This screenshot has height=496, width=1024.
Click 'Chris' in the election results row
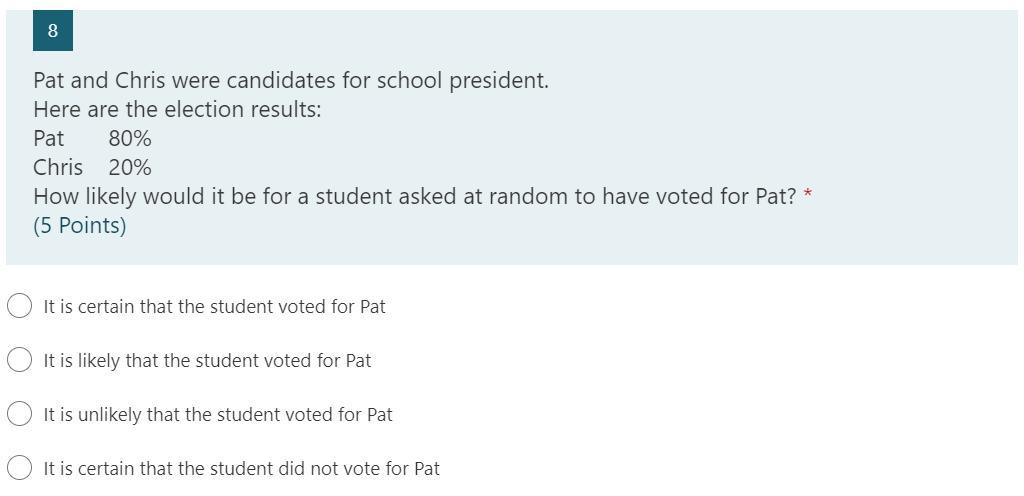pyautogui.click(x=58, y=168)
